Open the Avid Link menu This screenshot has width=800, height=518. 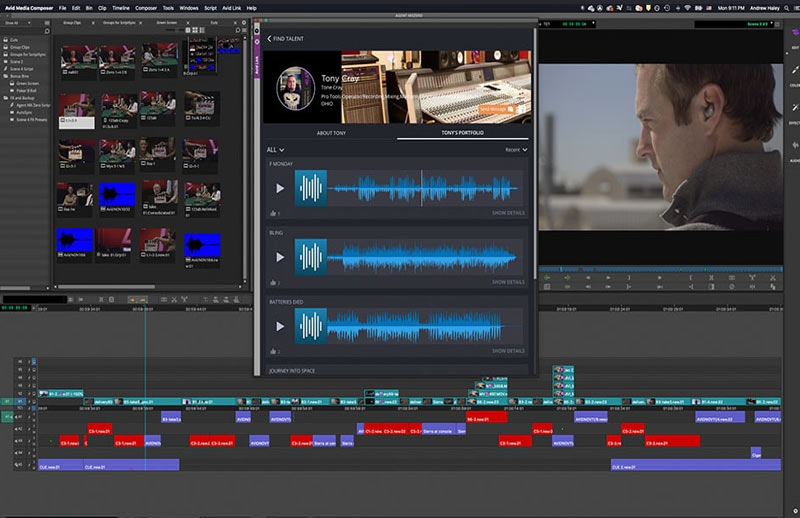(232, 8)
